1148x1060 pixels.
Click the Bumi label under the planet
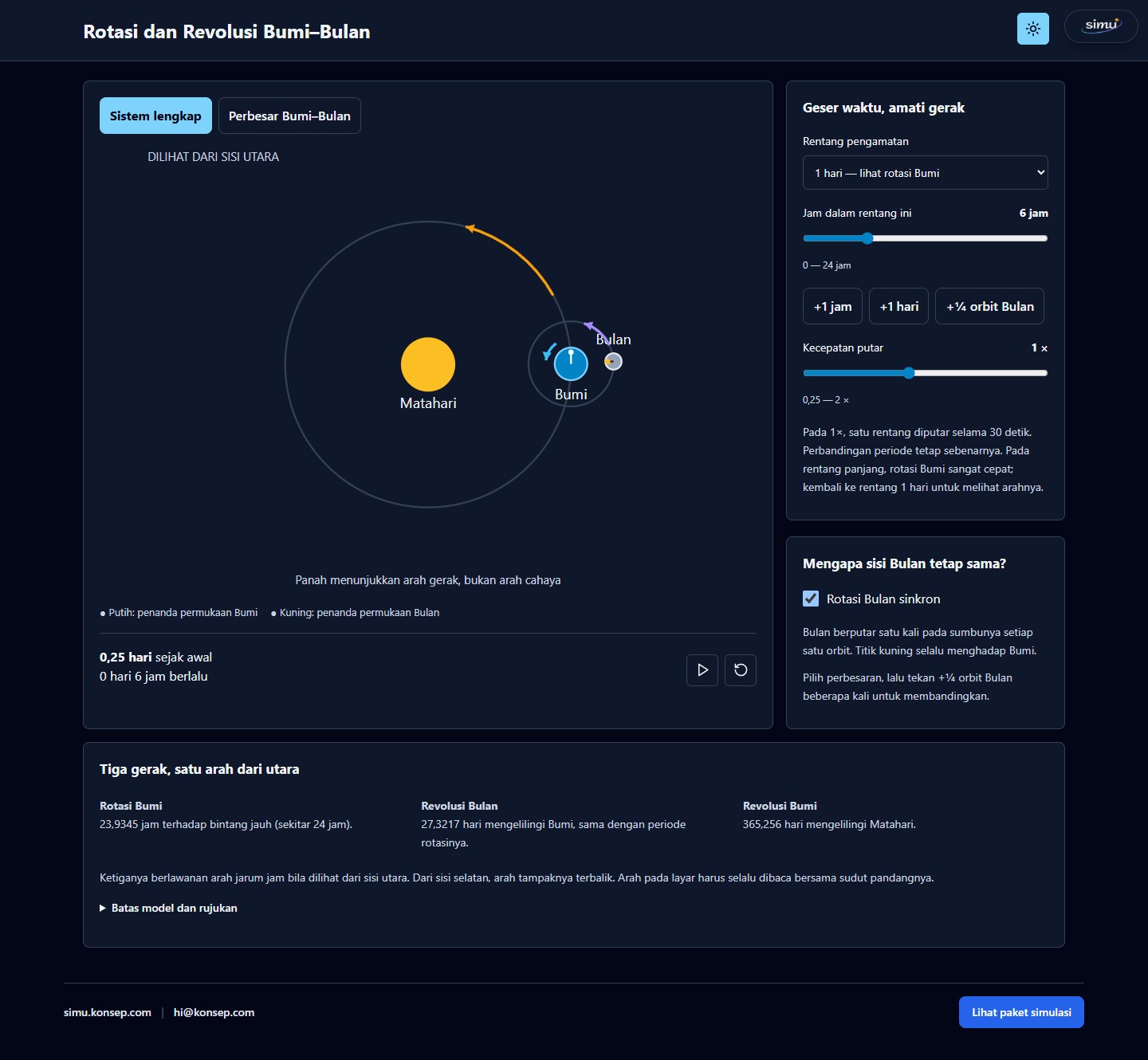tap(571, 395)
